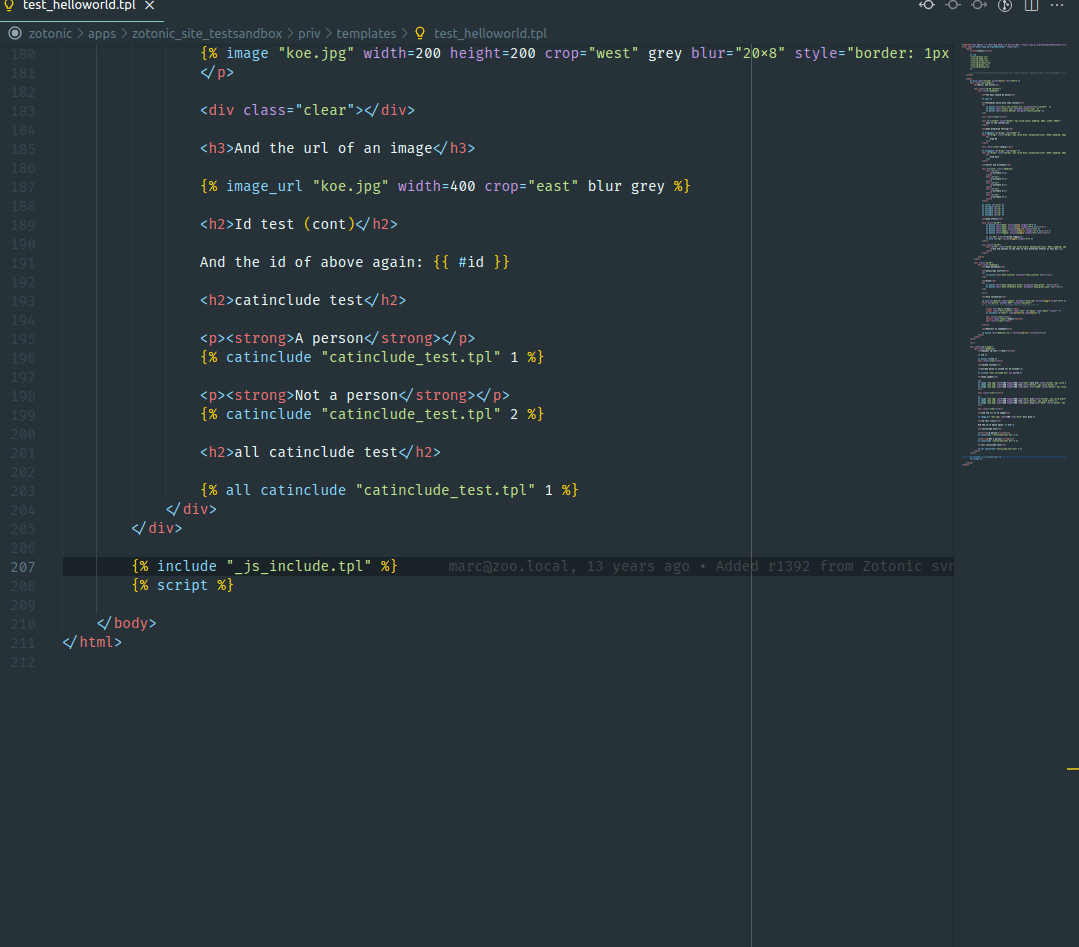Click '{% catinclude "catinclude_test.tpl" 1 %}' line

click(x=372, y=358)
